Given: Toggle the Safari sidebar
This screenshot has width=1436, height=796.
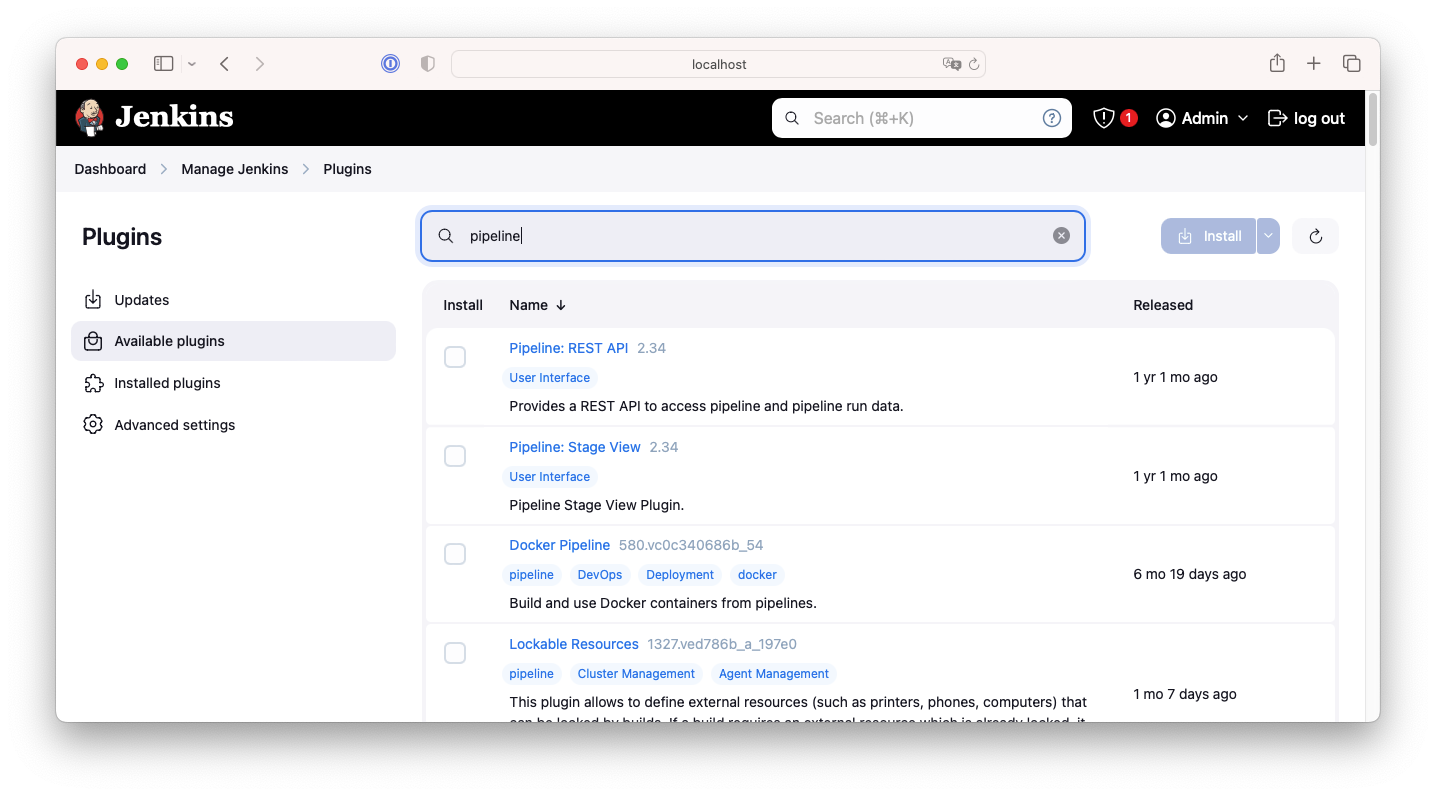Looking at the screenshot, I should (163, 64).
